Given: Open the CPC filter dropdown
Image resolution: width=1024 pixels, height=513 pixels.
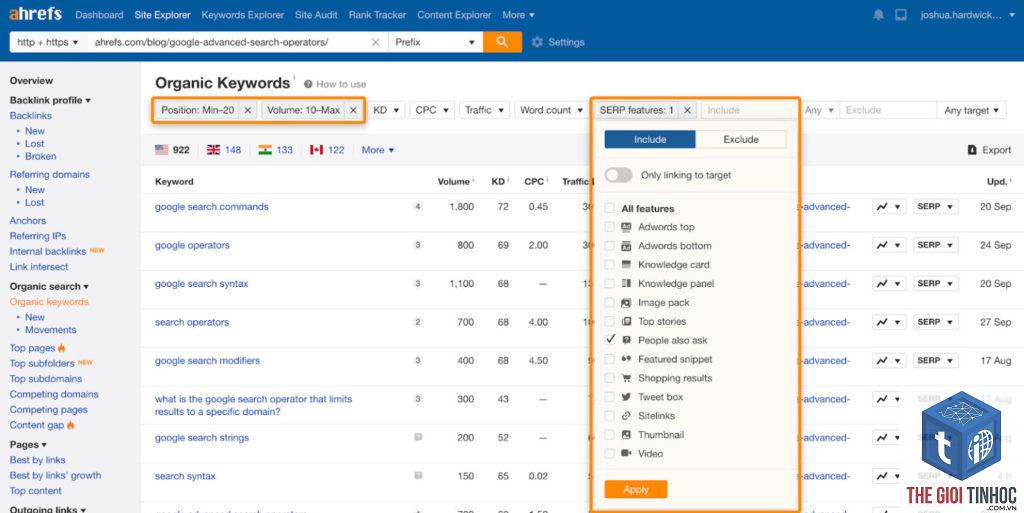Looking at the screenshot, I should coord(432,110).
